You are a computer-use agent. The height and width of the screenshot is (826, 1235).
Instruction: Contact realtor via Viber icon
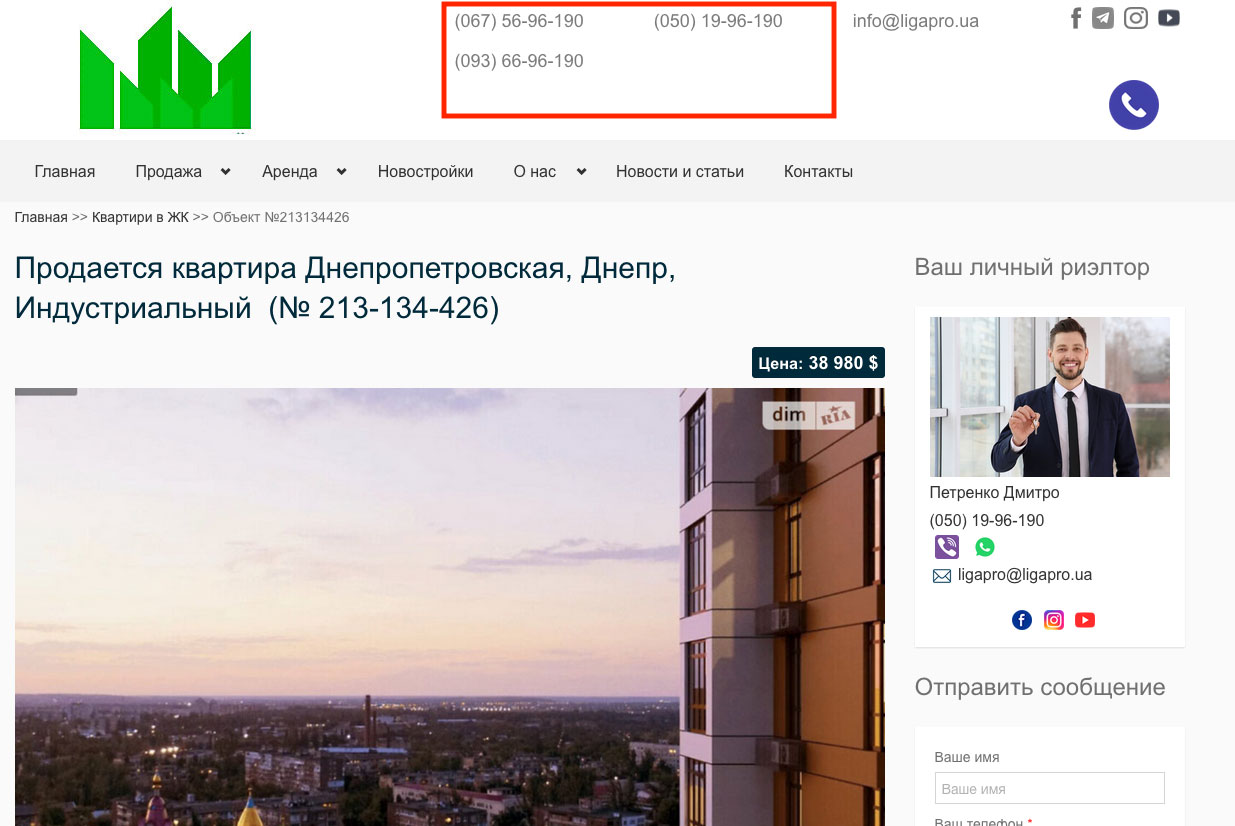pos(947,547)
